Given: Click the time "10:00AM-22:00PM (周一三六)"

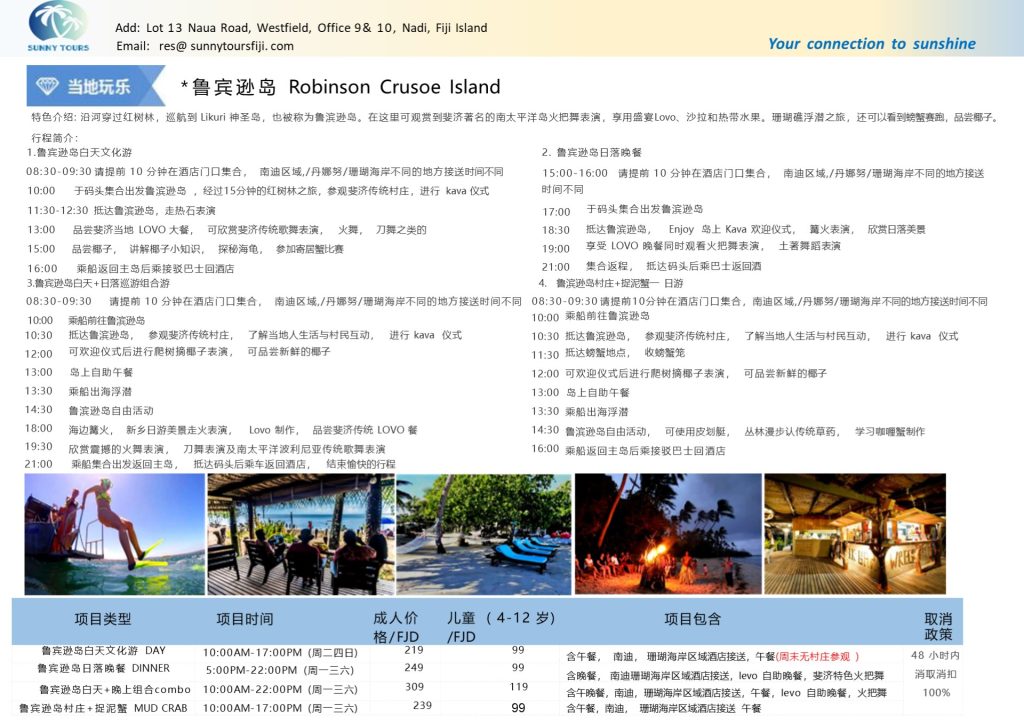Looking at the screenshot, I should click(x=280, y=689).
